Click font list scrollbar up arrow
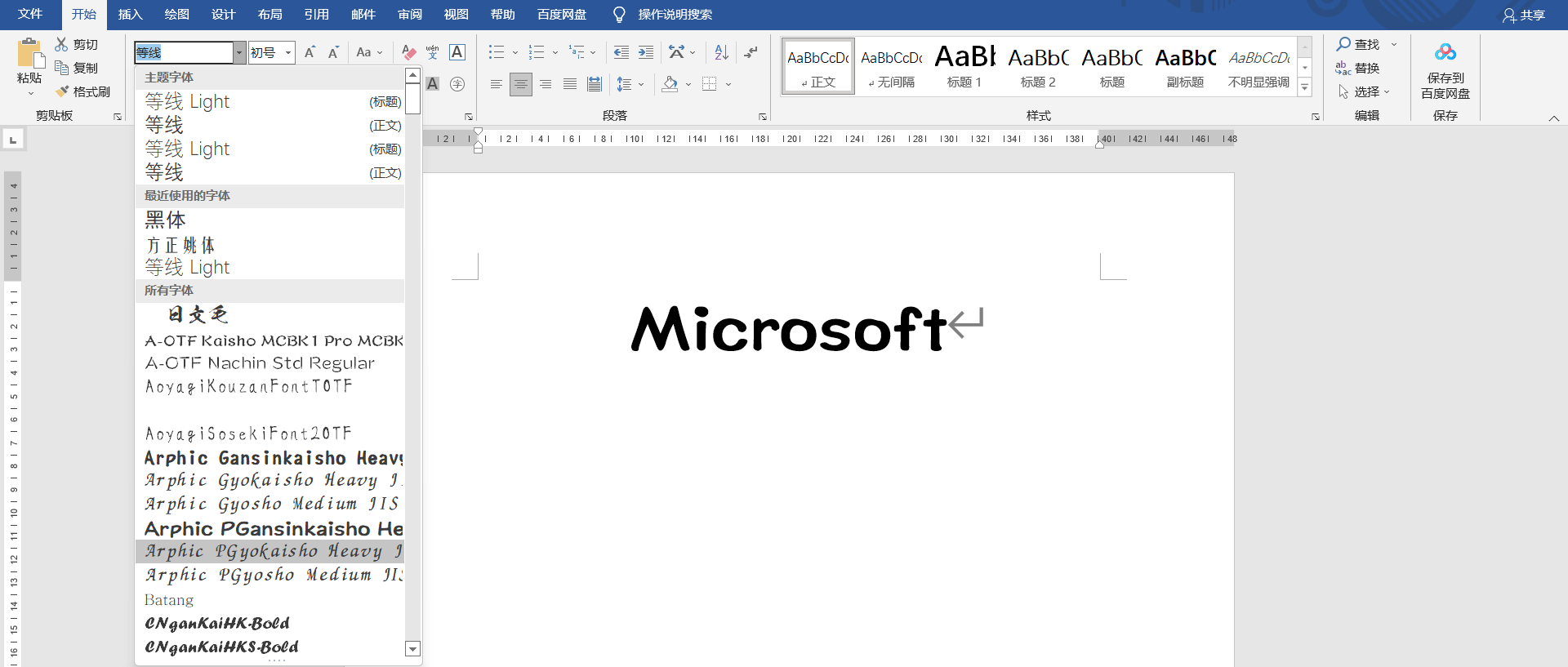This screenshot has width=1568, height=667. (412, 75)
